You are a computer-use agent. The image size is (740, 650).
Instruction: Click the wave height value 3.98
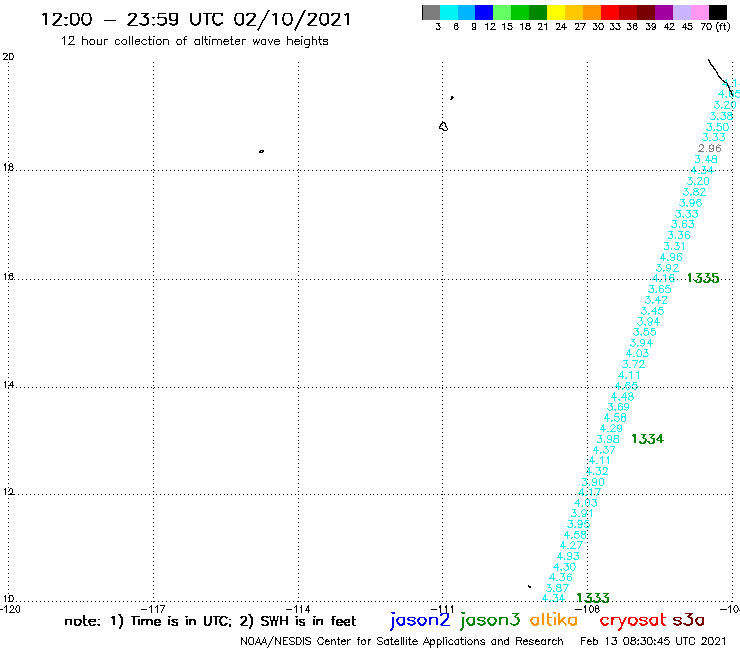608,439
